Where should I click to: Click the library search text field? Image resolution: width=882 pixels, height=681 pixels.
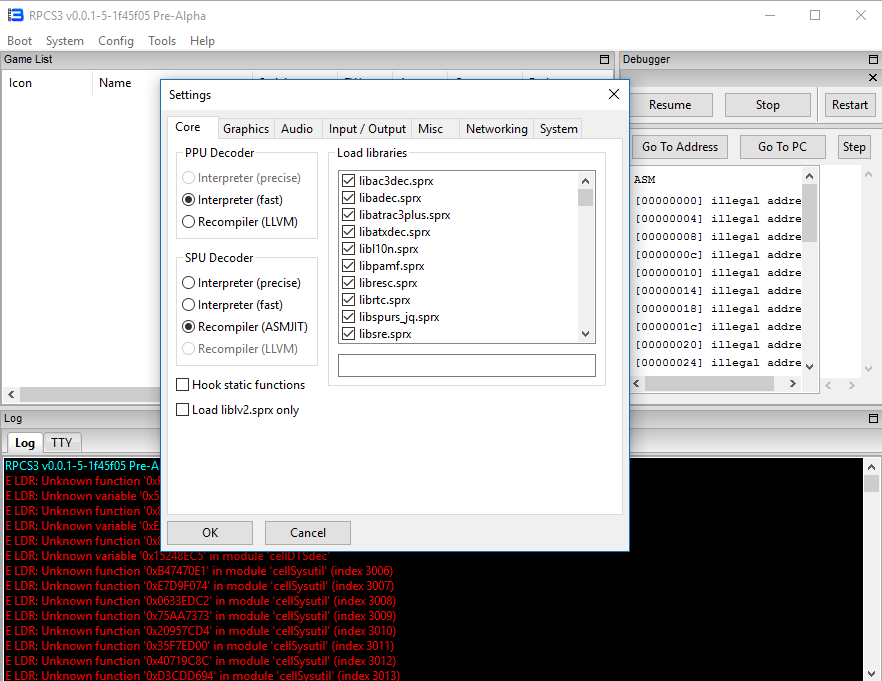[x=466, y=366]
